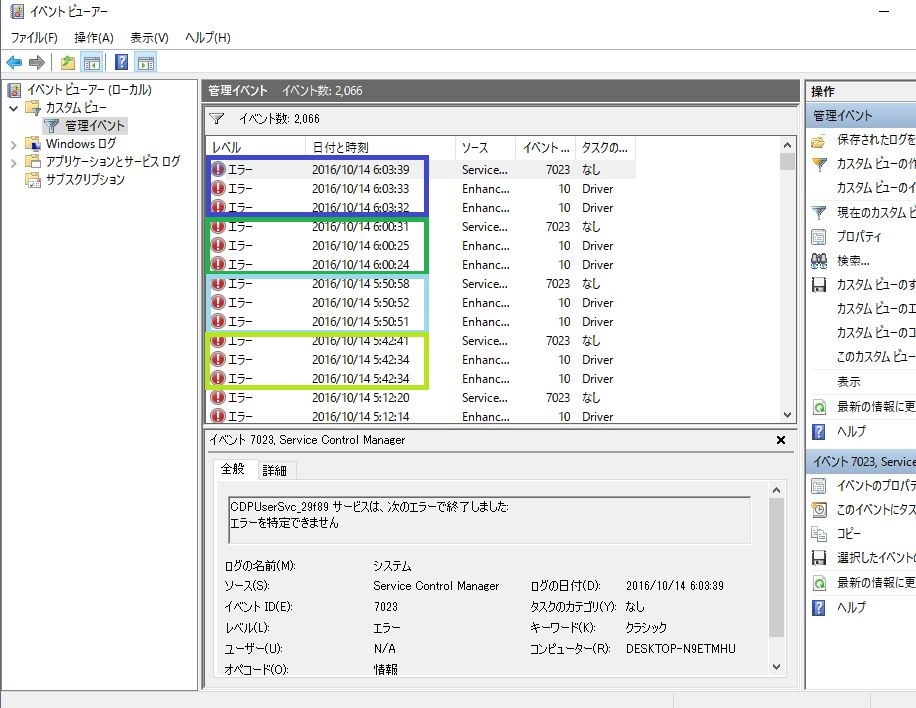Click the funnel icon for カスタム ビューの作成
The height and width of the screenshot is (708, 916).
(x=819, y=164)
